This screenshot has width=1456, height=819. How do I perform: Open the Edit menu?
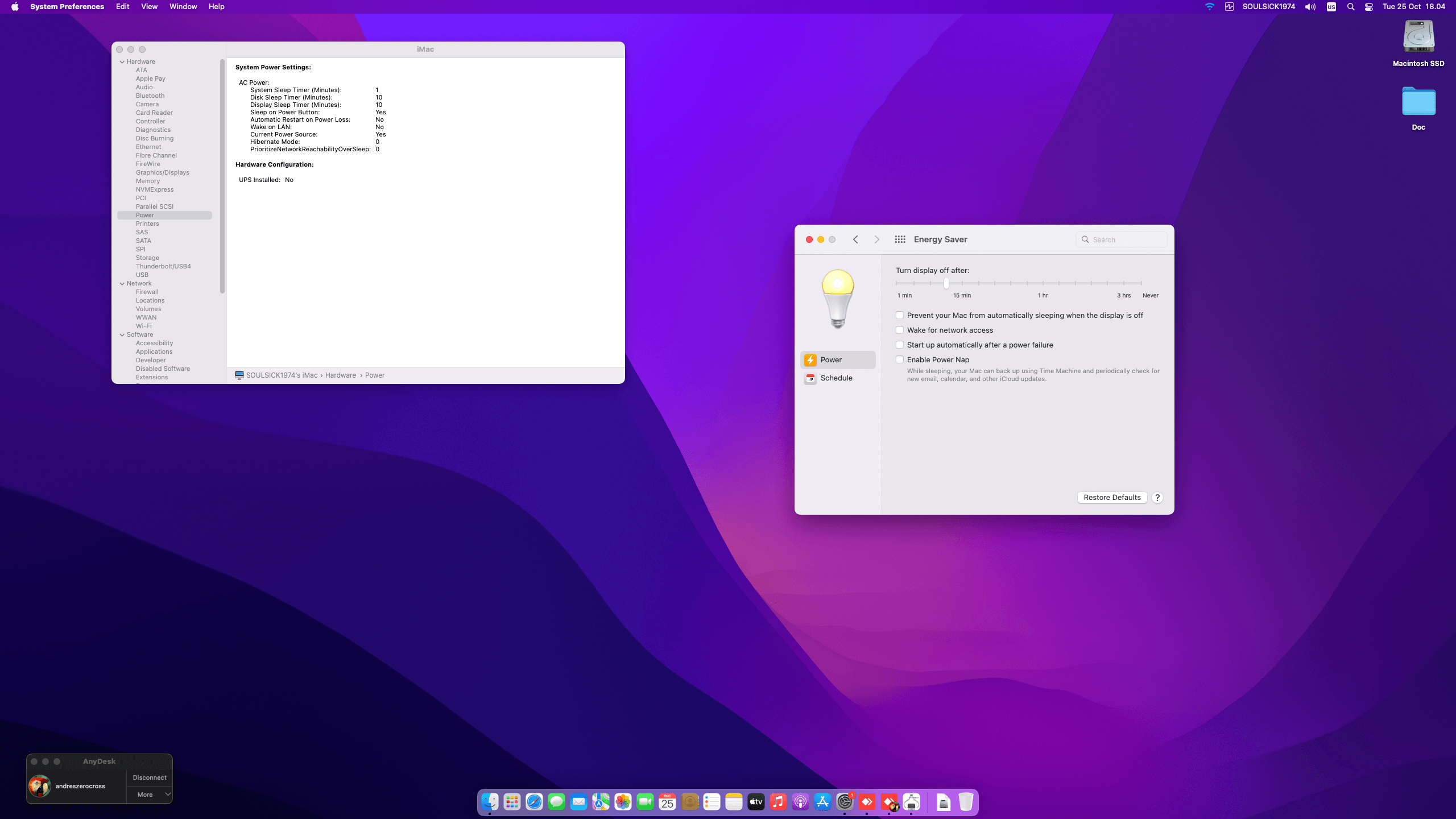pos(122,7)
